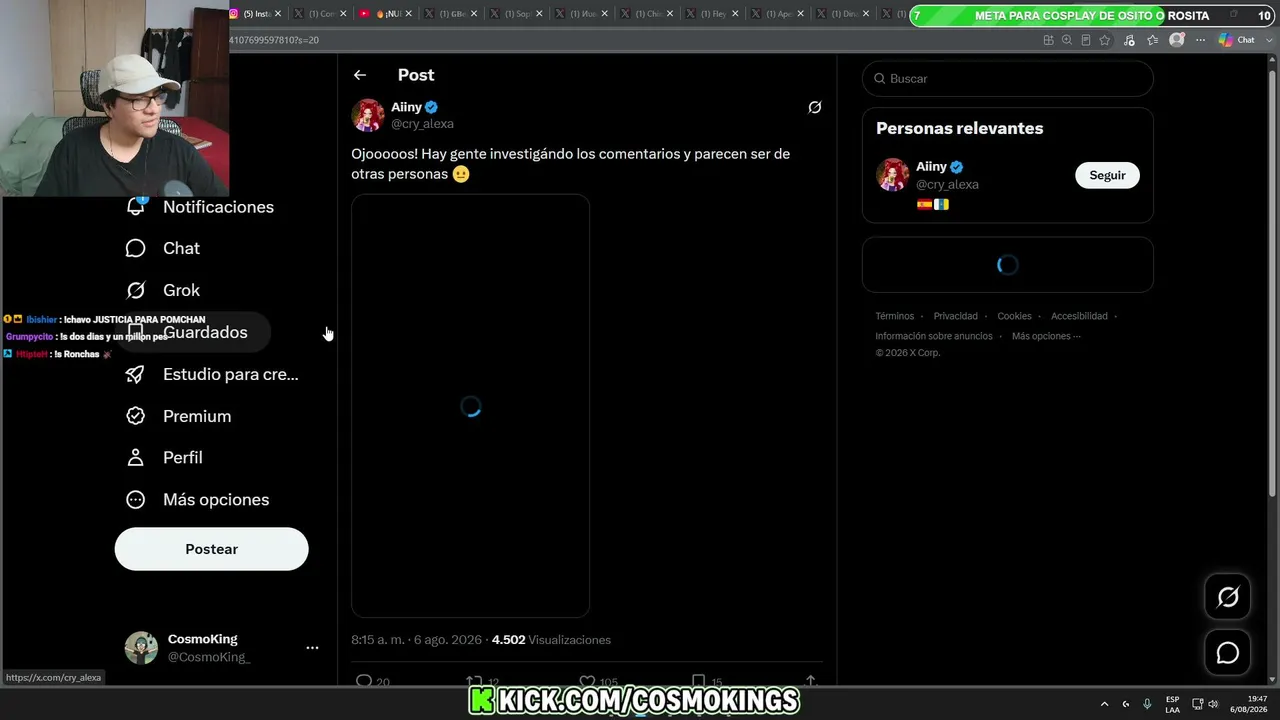Click the 4.502 Visualizaciones count
The width and height of the screenshot is (1280, 720).
(x=551, y=640)
